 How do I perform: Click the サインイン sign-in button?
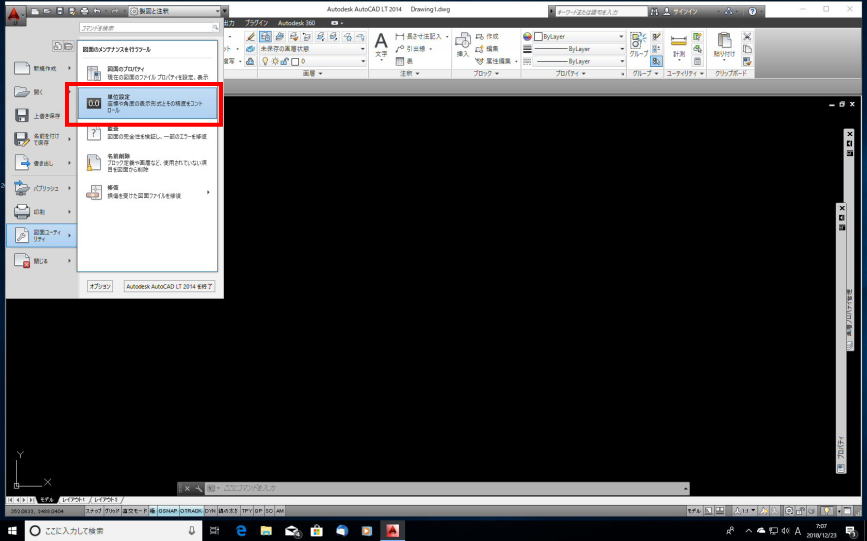pos(681,11)
